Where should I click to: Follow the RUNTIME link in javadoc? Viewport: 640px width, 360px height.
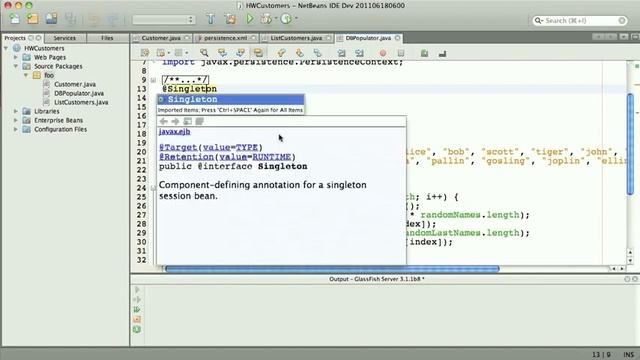(271, 157)
